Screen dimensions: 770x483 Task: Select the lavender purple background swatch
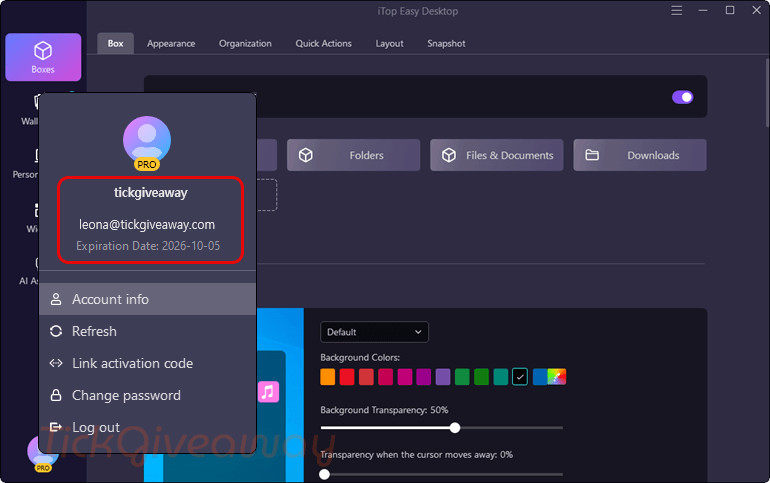(443, 377)
